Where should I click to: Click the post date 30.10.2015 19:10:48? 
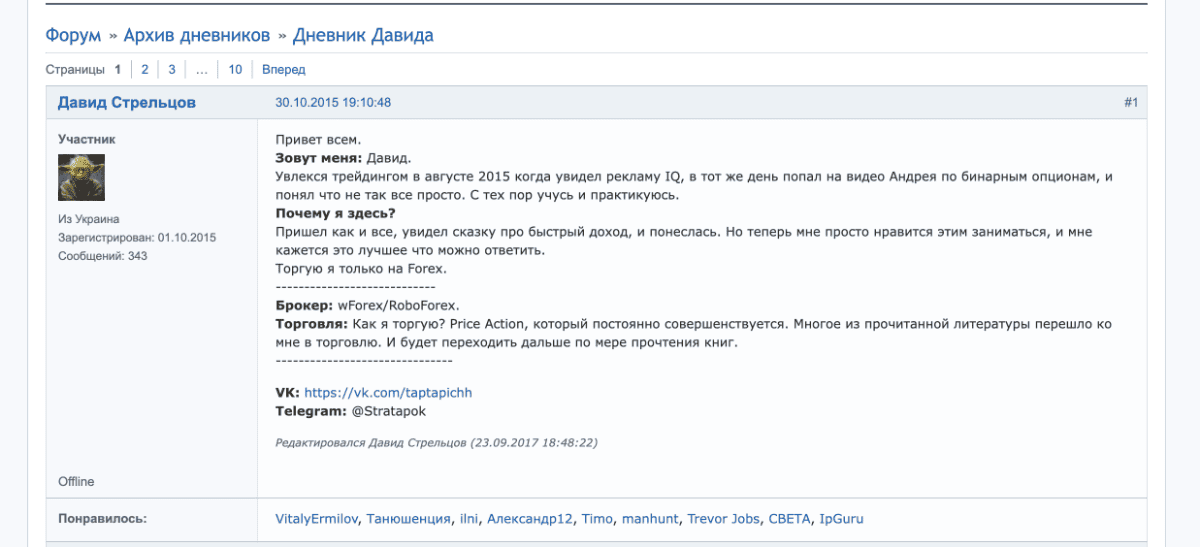333,103
